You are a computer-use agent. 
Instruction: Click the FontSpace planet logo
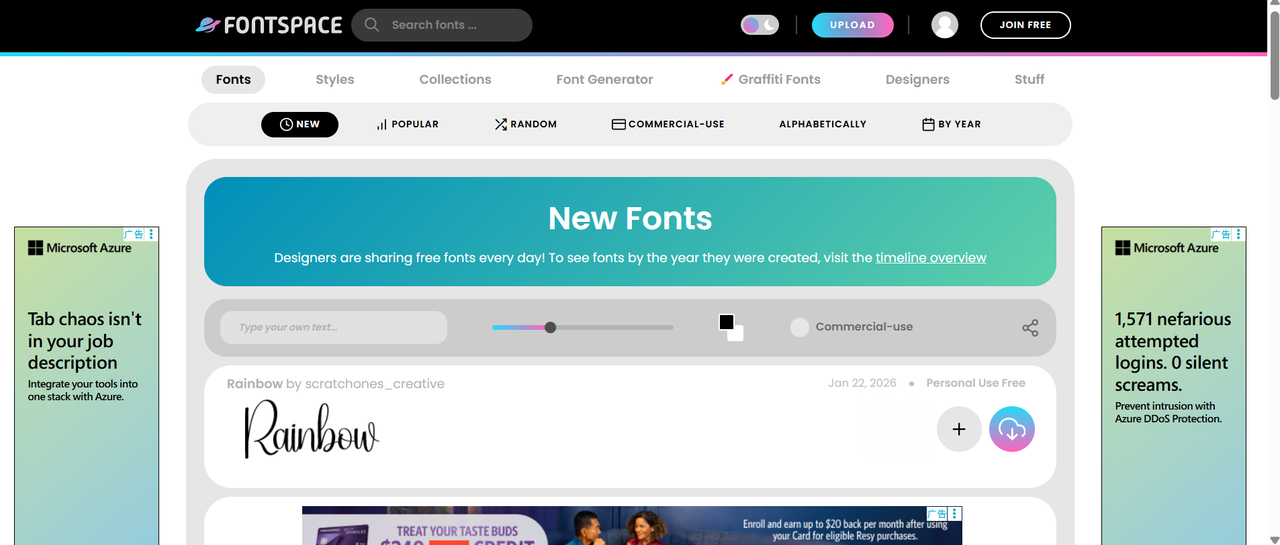click(x=208, y=25)
